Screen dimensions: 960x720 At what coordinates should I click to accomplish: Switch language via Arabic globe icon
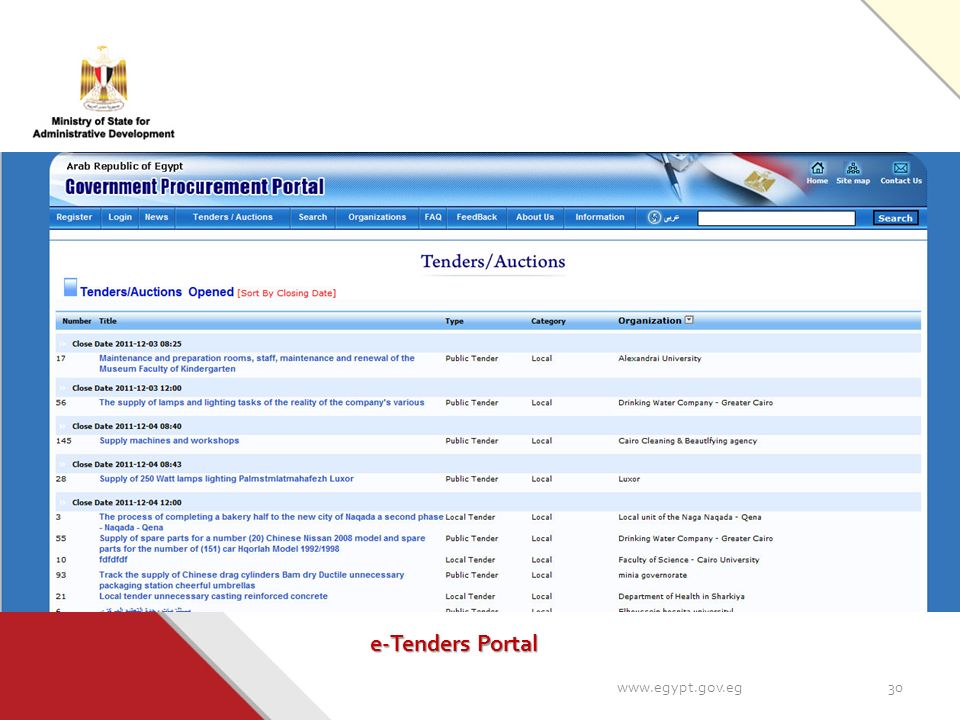tap(654, 217)
